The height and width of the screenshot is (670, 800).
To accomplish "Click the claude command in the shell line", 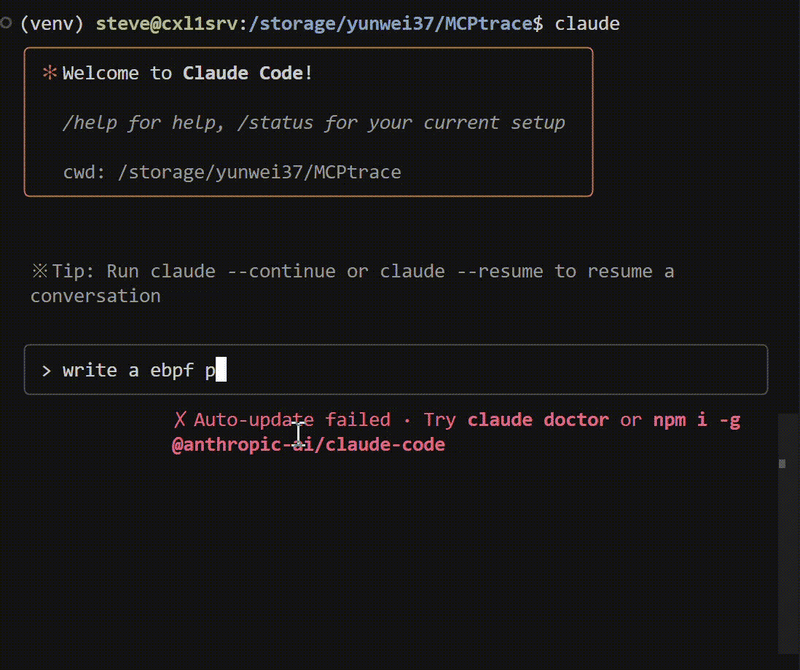I will coord(587,23).
